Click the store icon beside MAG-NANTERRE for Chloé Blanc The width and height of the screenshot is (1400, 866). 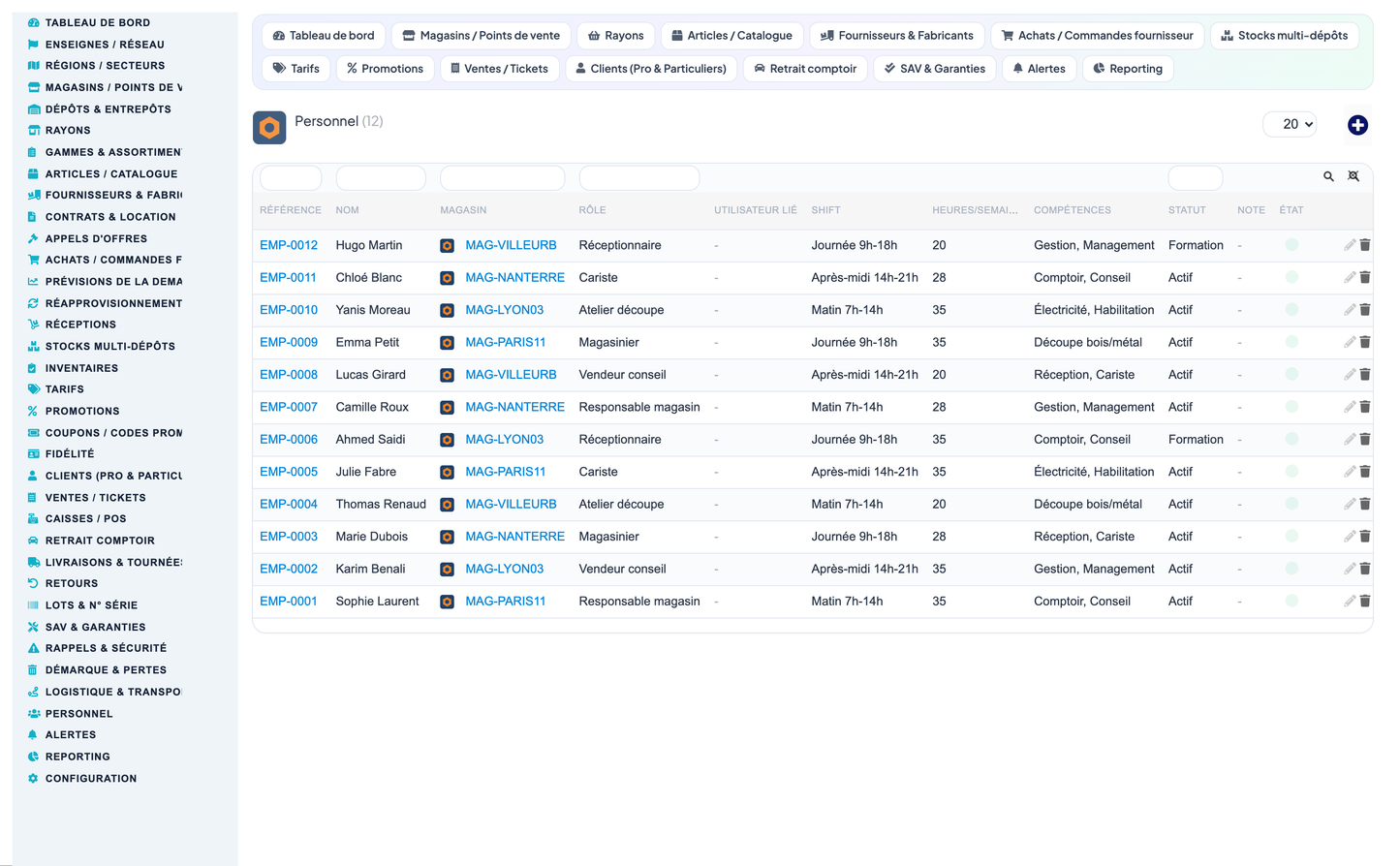coord(447,278)
